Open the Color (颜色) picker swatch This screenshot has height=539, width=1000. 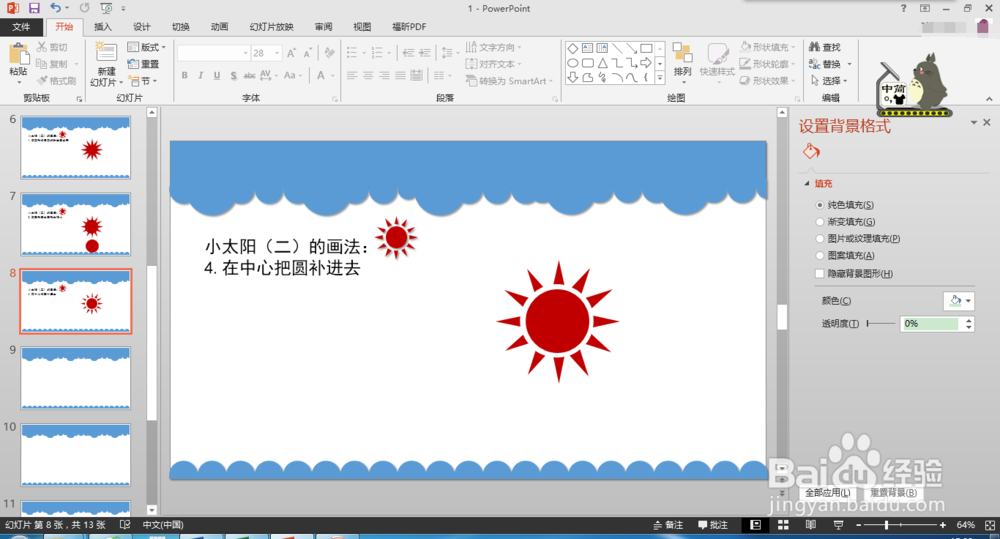pyautogui.click(x=958, y=300)
